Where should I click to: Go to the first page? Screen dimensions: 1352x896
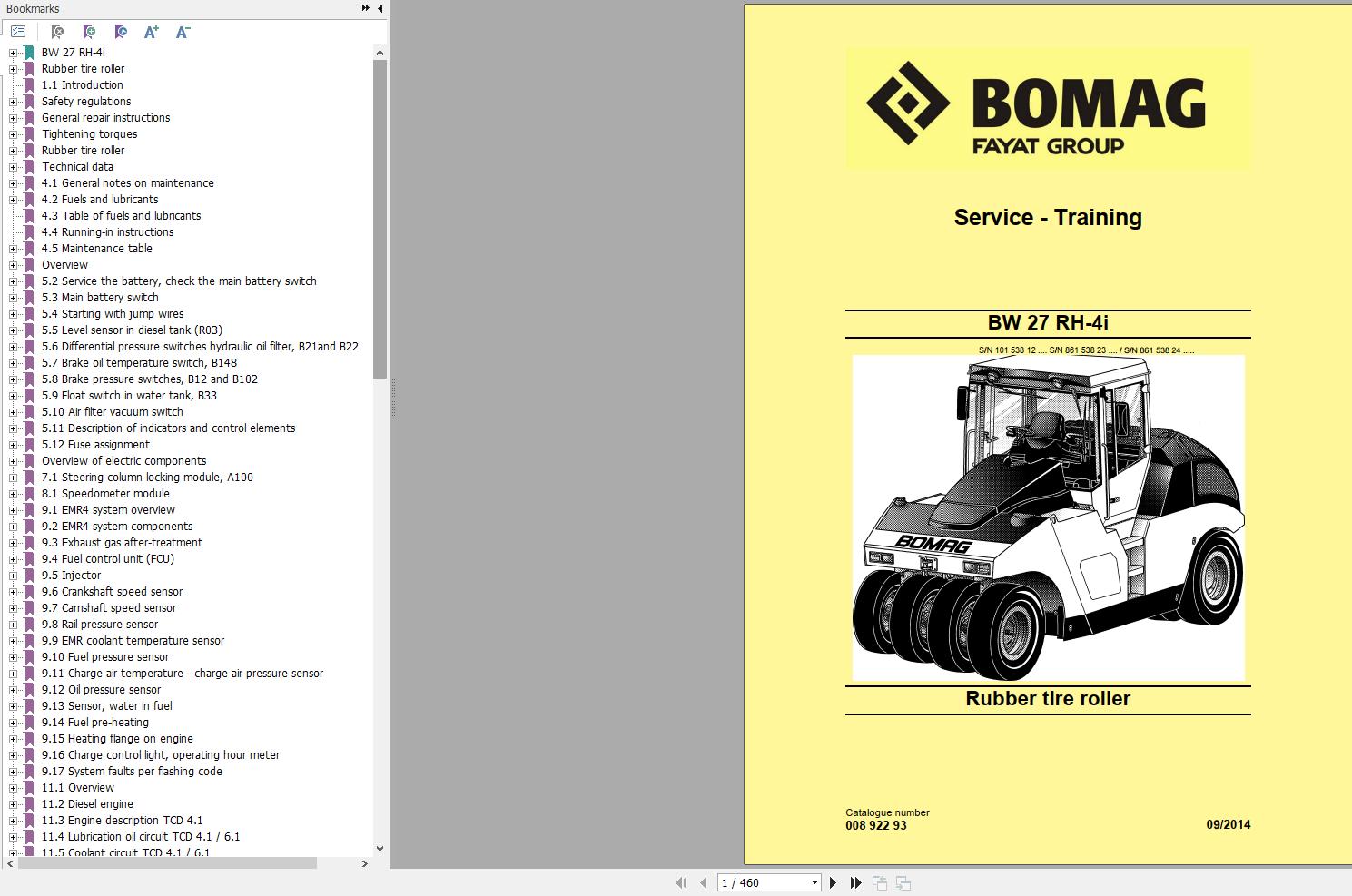click(681, 882)
